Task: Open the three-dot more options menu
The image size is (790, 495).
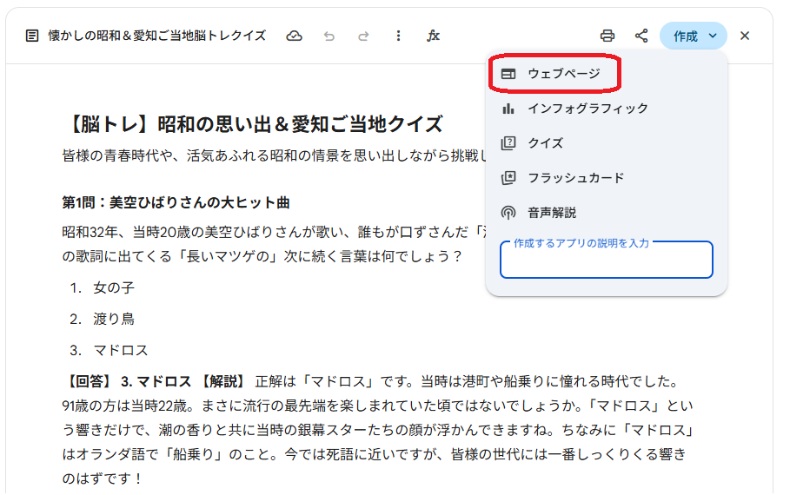Action: [398, 36]
